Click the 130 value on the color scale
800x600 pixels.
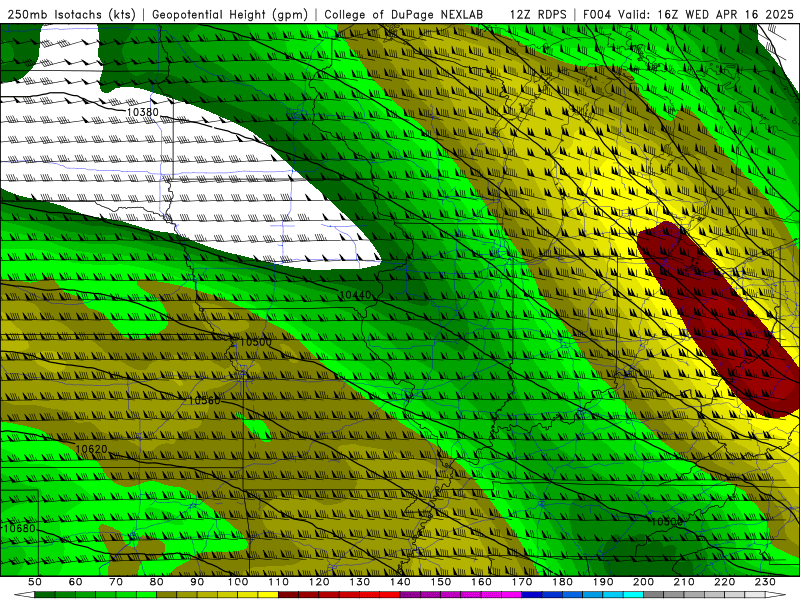[360, 582]
